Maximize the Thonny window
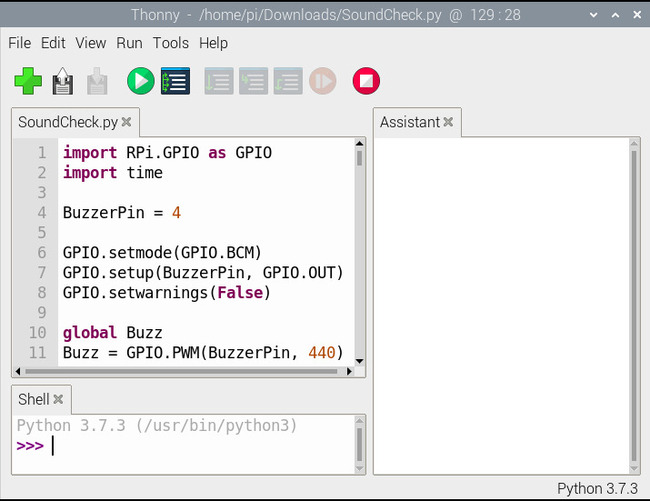This screenshot has width=650, height=501. coord(616,15)
